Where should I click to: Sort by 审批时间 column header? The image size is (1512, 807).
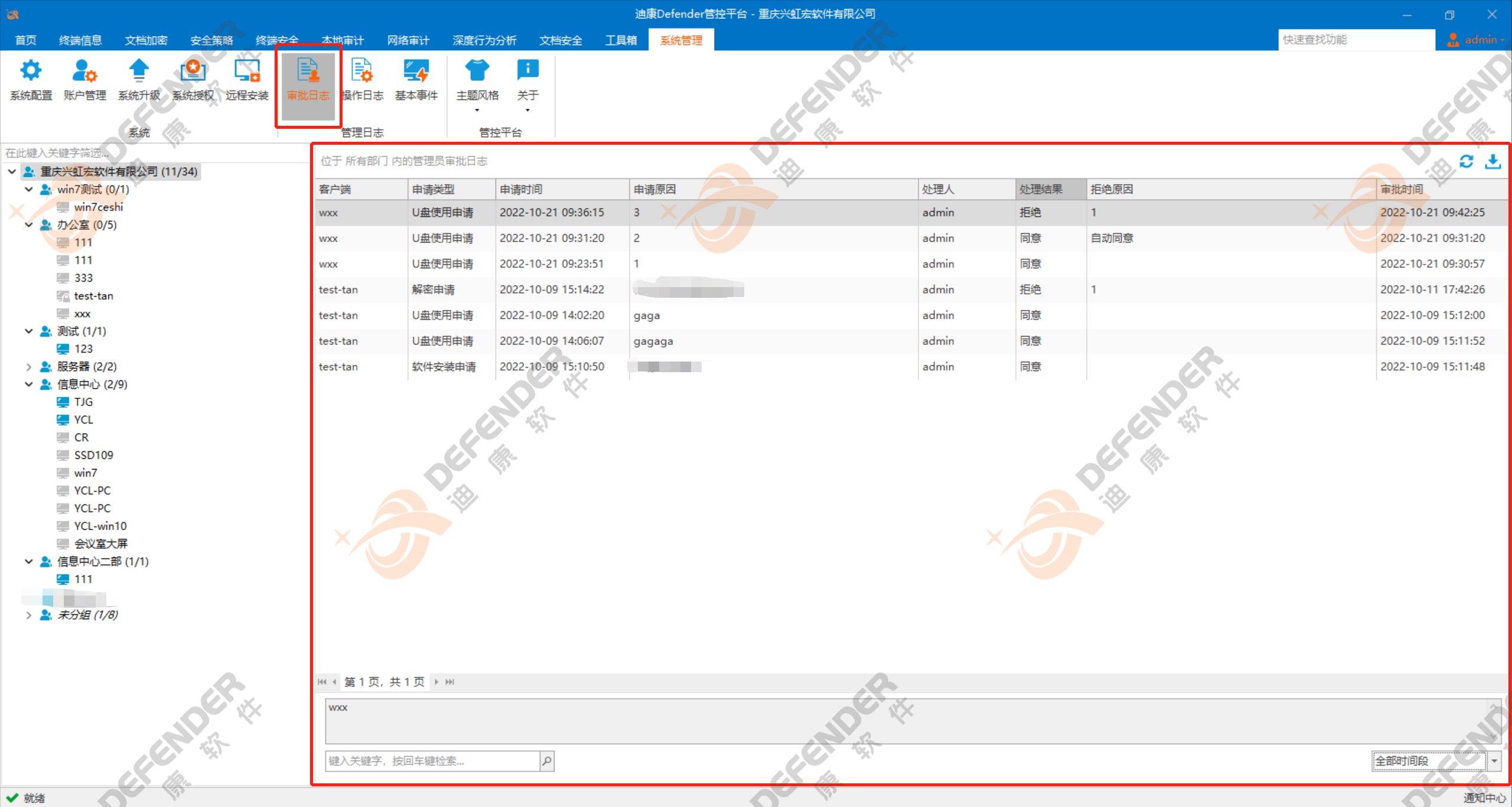pyautogui.click(x=1442, y=189)
